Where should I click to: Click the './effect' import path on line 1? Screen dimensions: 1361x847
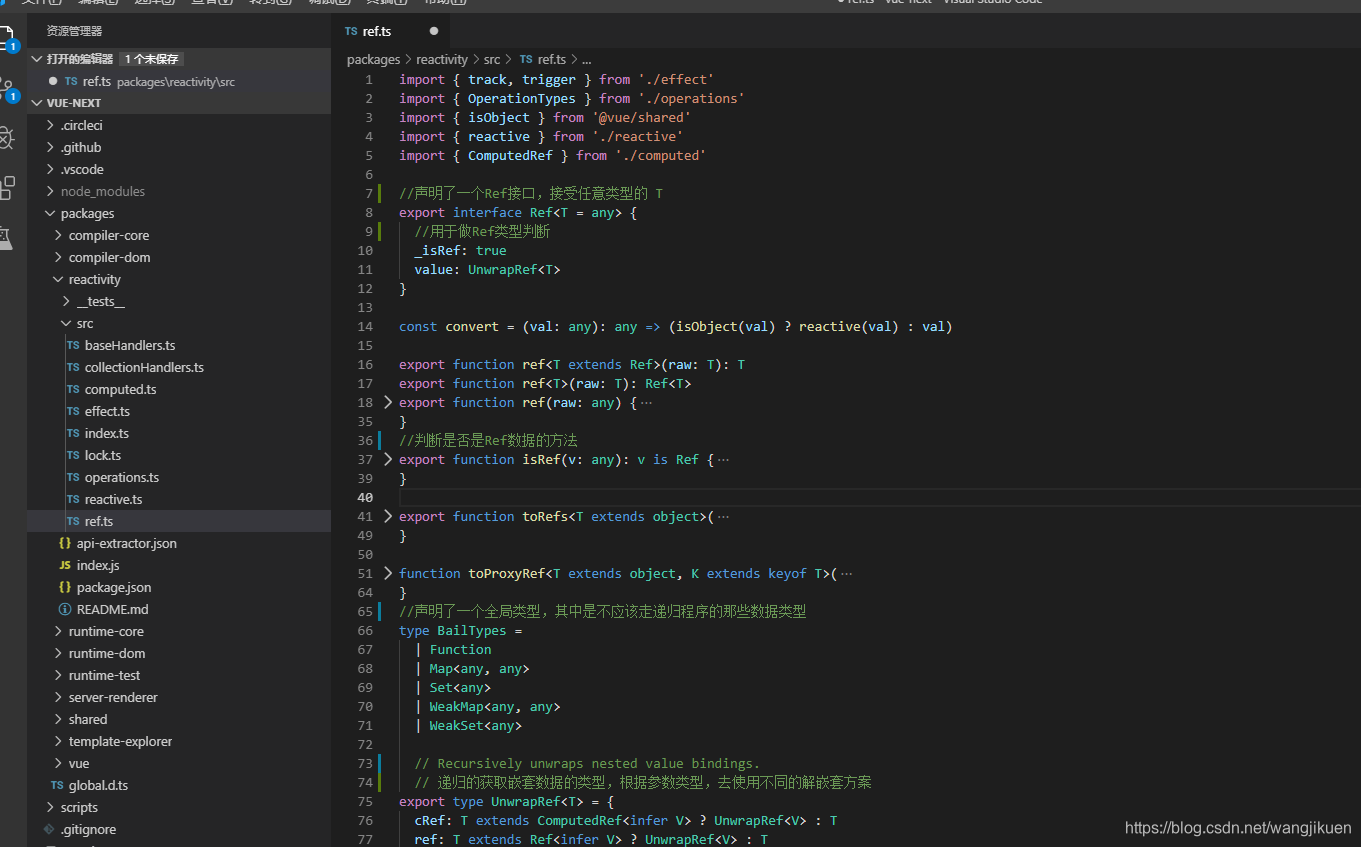point(676,79)
